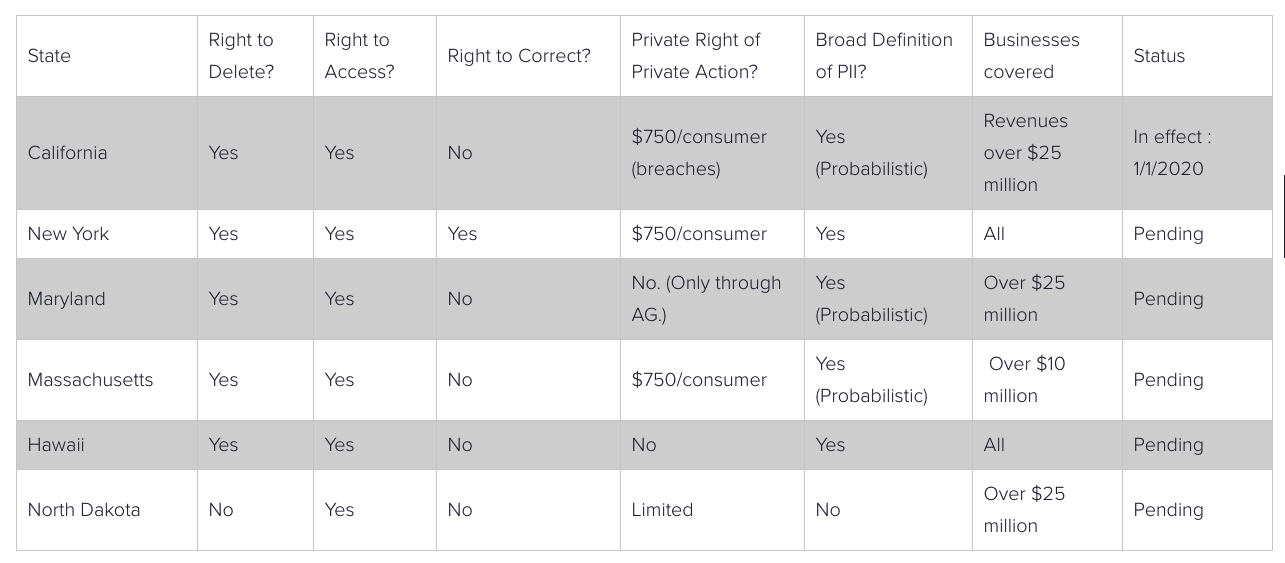Click the Maryland state cell

pos(107,299)
